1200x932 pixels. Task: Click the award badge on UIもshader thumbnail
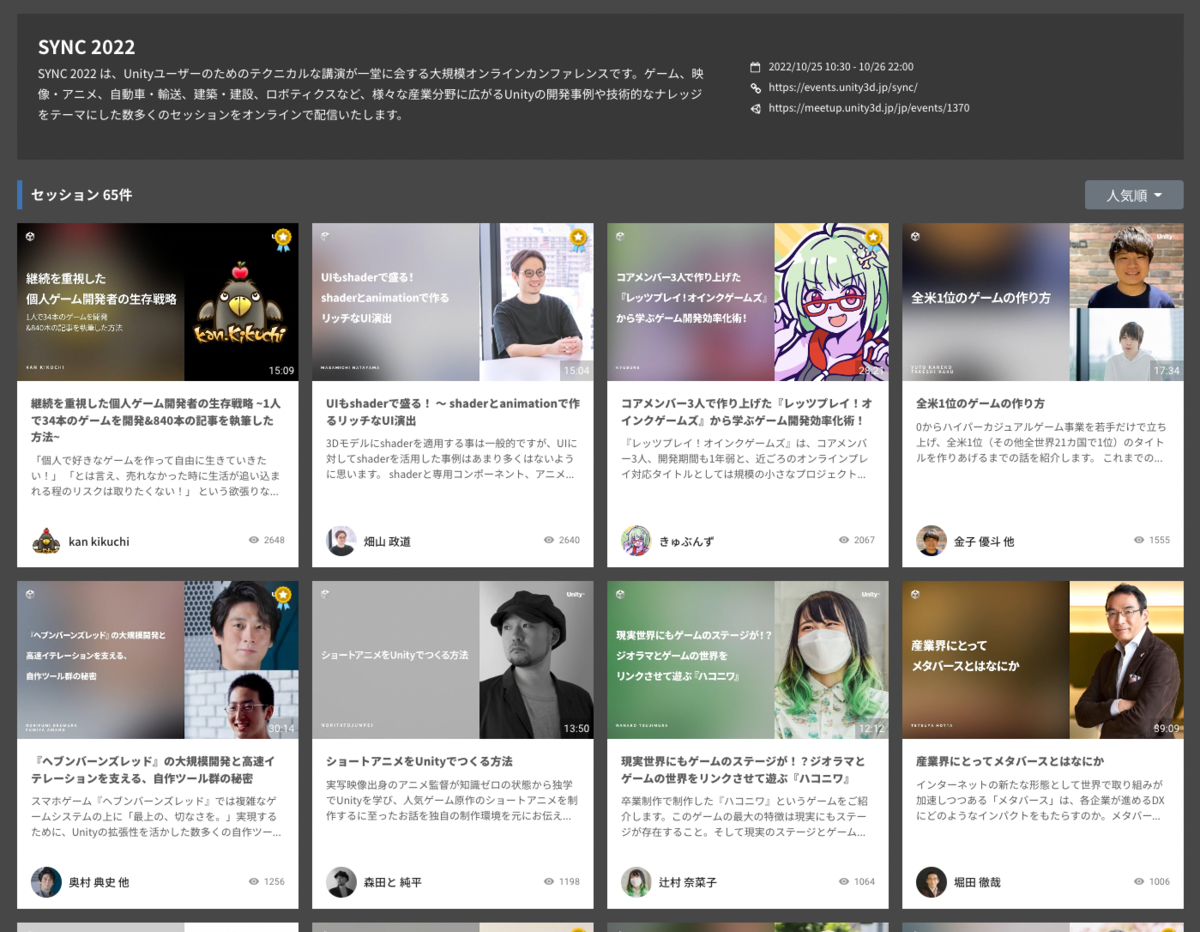coord(578,238)
